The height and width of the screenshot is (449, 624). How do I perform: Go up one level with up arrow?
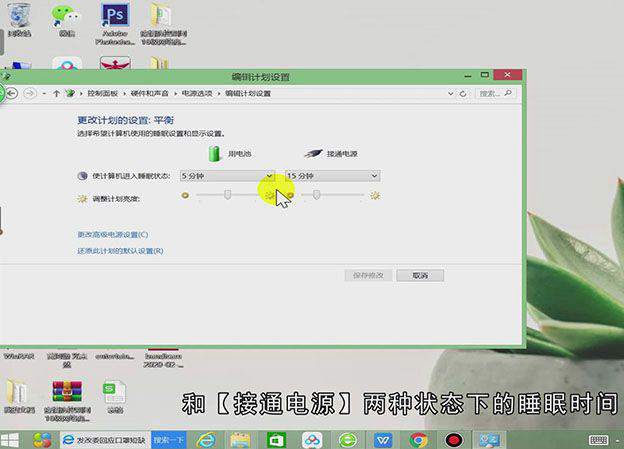(56, 94)
